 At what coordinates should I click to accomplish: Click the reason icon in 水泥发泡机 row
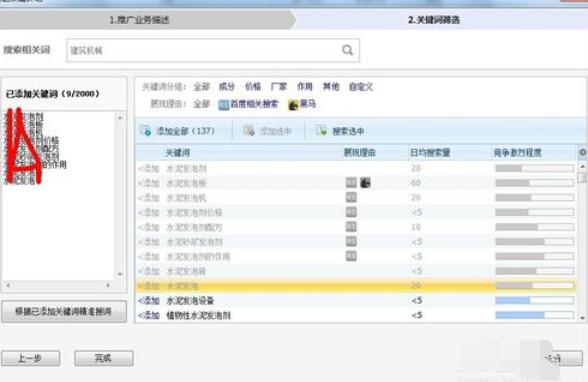click(351, 197)
